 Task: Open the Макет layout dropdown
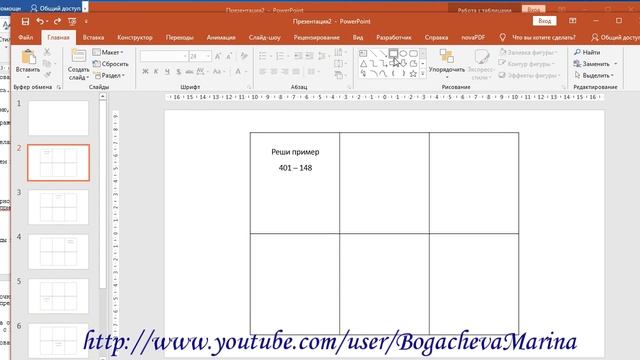[x=108, y=52]
